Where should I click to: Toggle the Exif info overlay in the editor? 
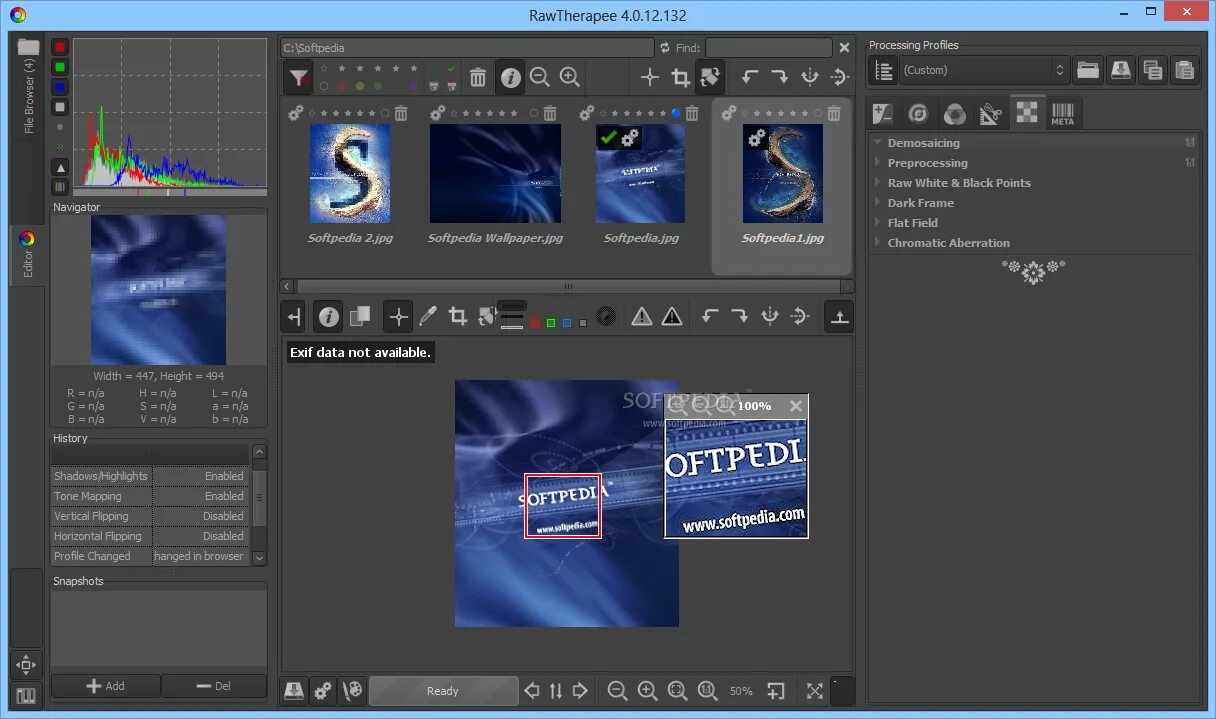click(328, 316)
